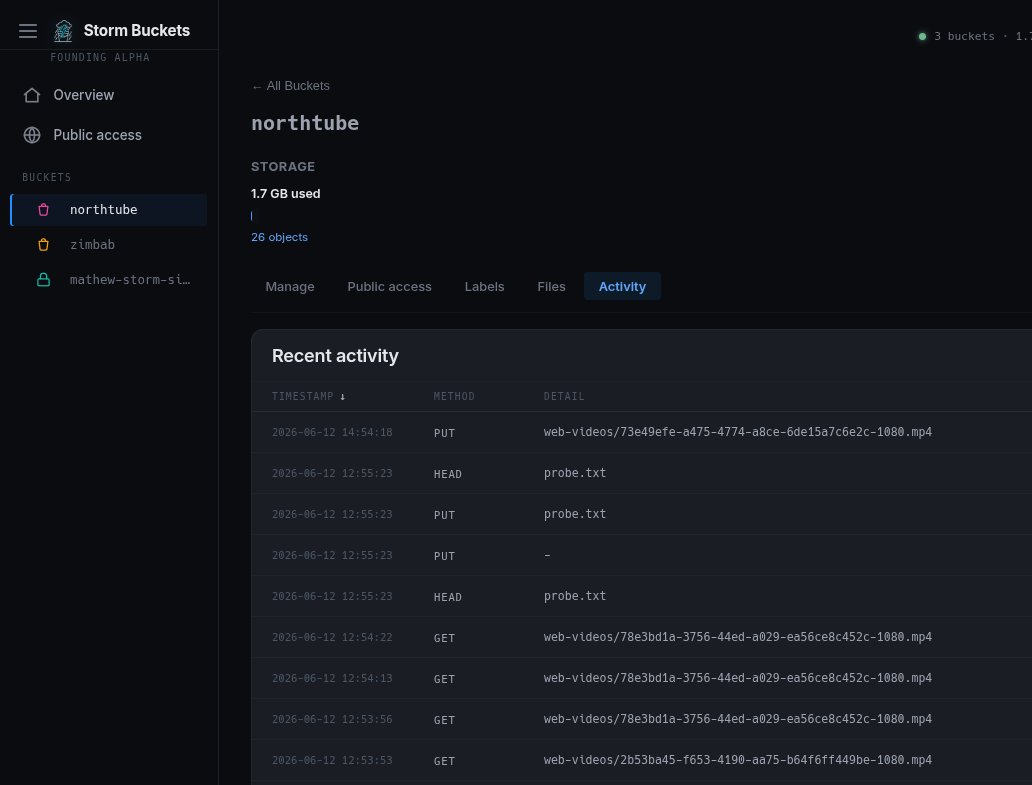Click the timestamp 2026-06-12 12:54:22

coord(332,637)
